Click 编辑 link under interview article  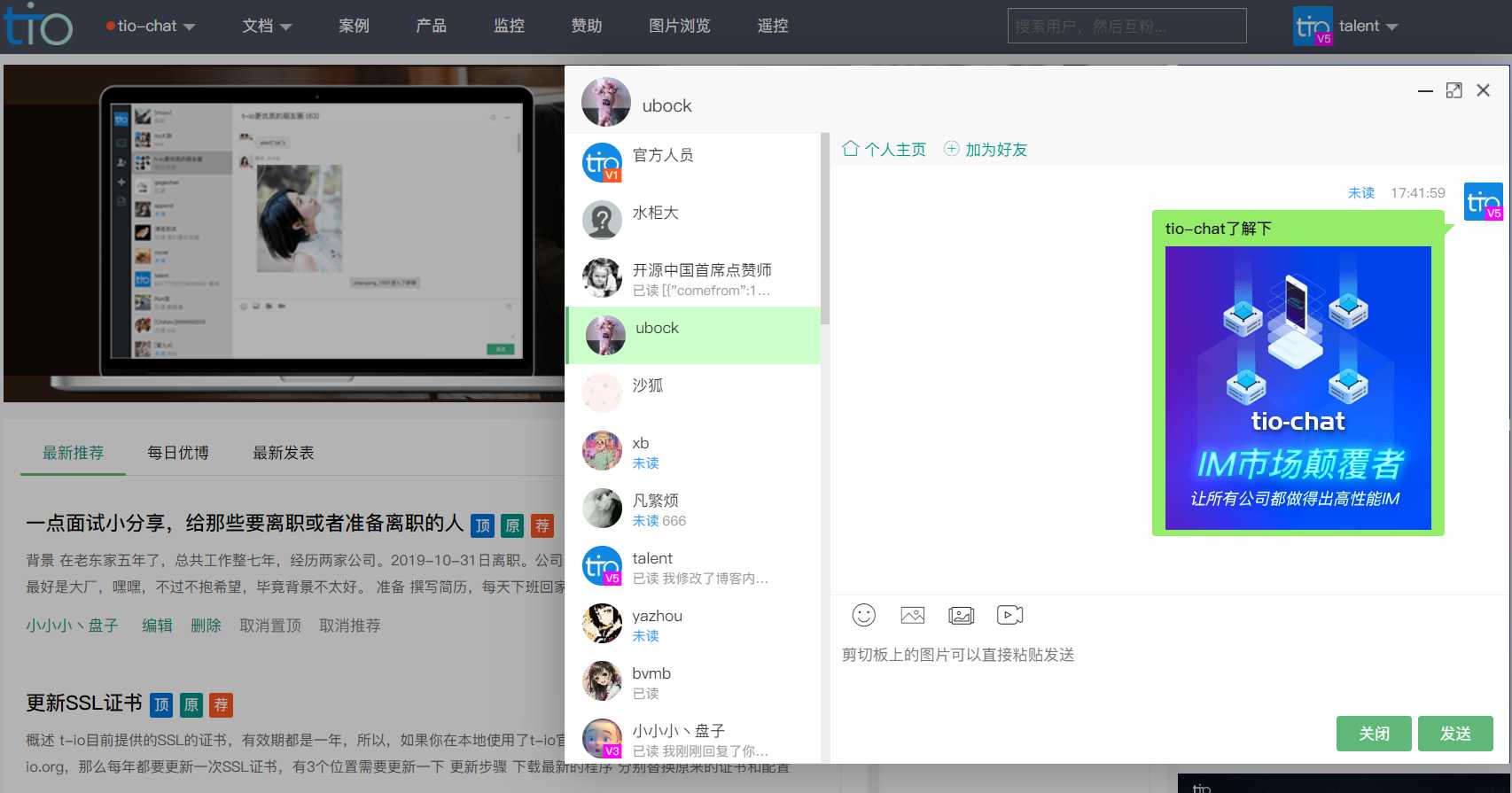point(157,626)
